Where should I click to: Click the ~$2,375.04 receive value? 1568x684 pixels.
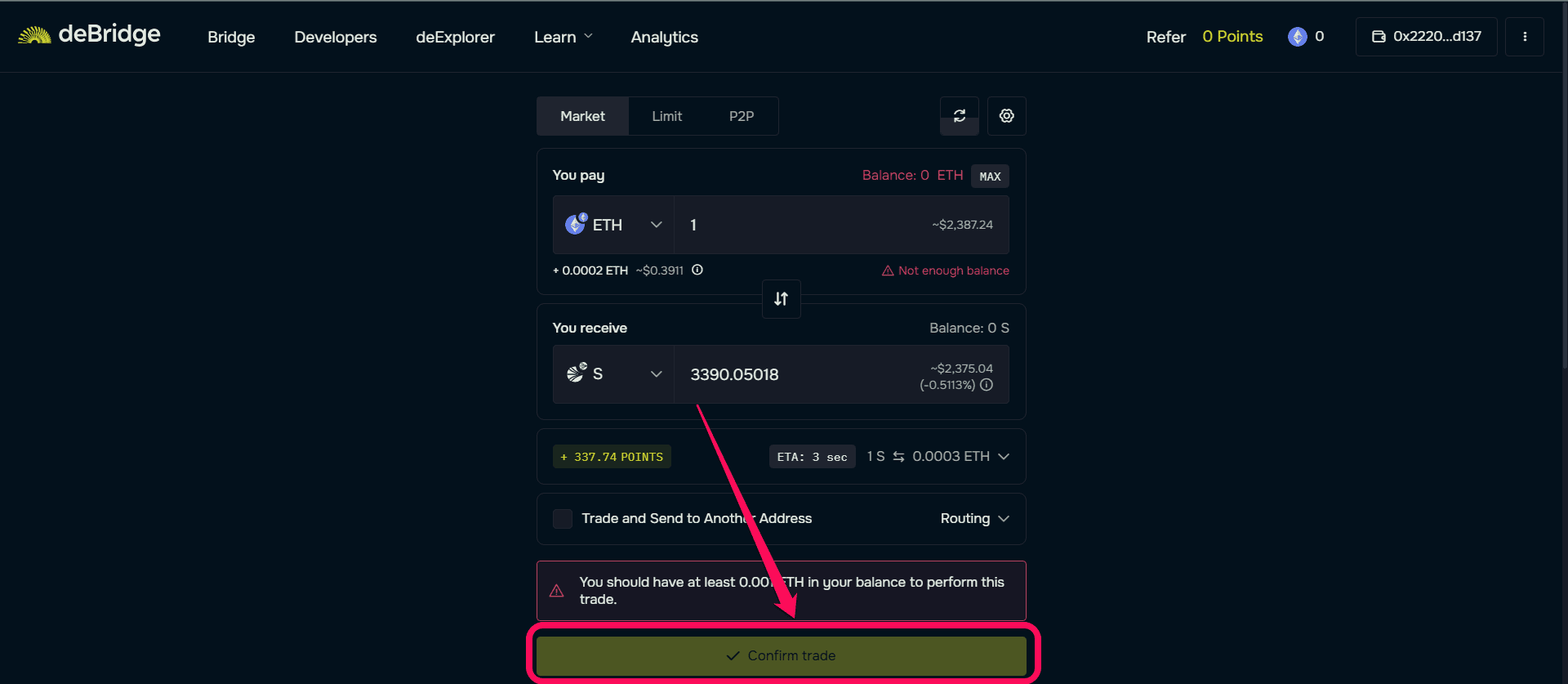(x=961, y=369)
